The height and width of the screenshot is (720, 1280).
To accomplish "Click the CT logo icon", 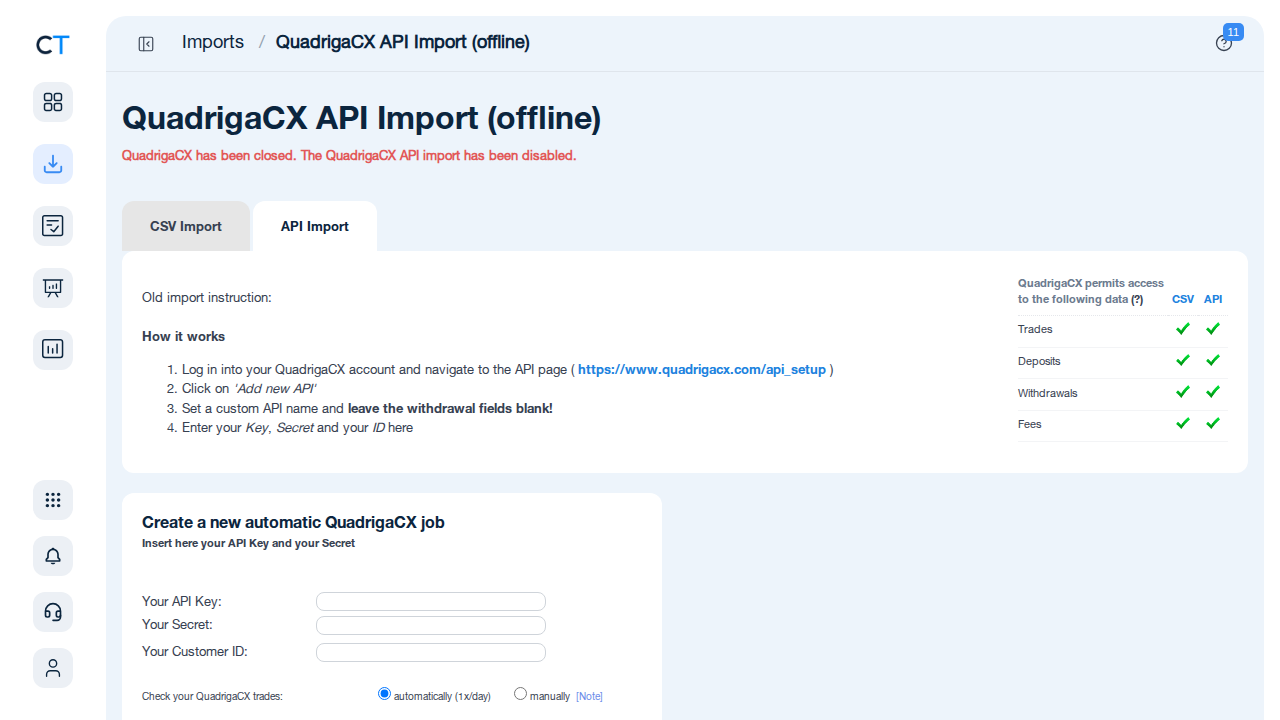I will coord(53,45).
